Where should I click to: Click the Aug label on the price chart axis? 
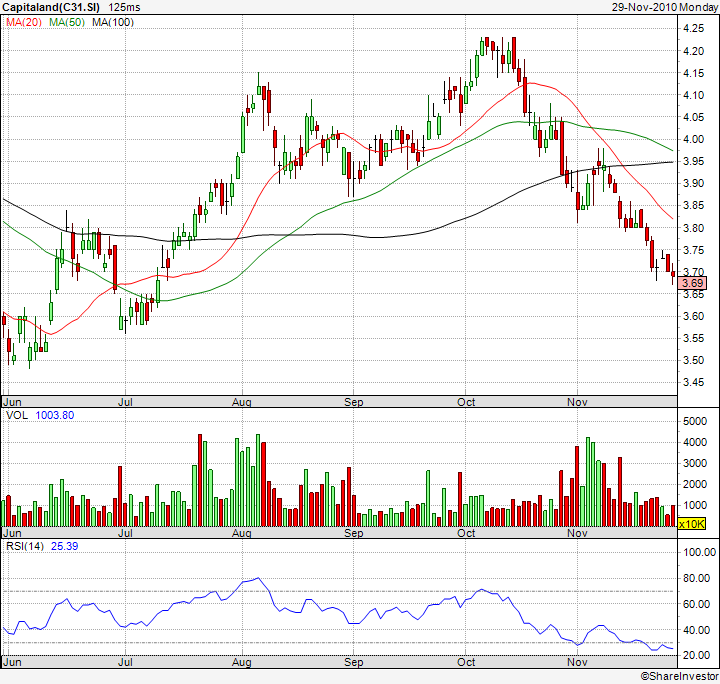coord(242,402)
